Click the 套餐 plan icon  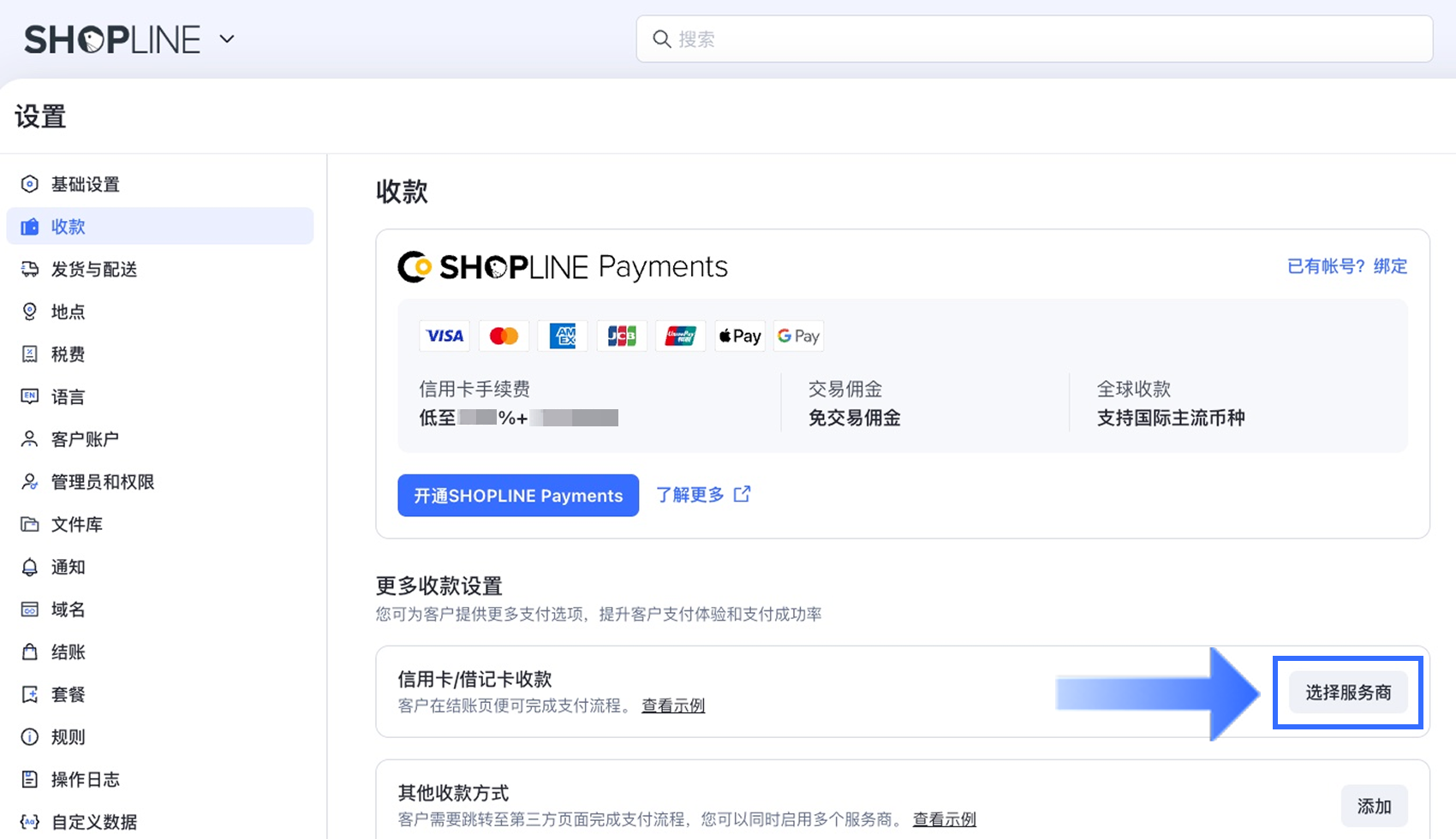[30, 694]
